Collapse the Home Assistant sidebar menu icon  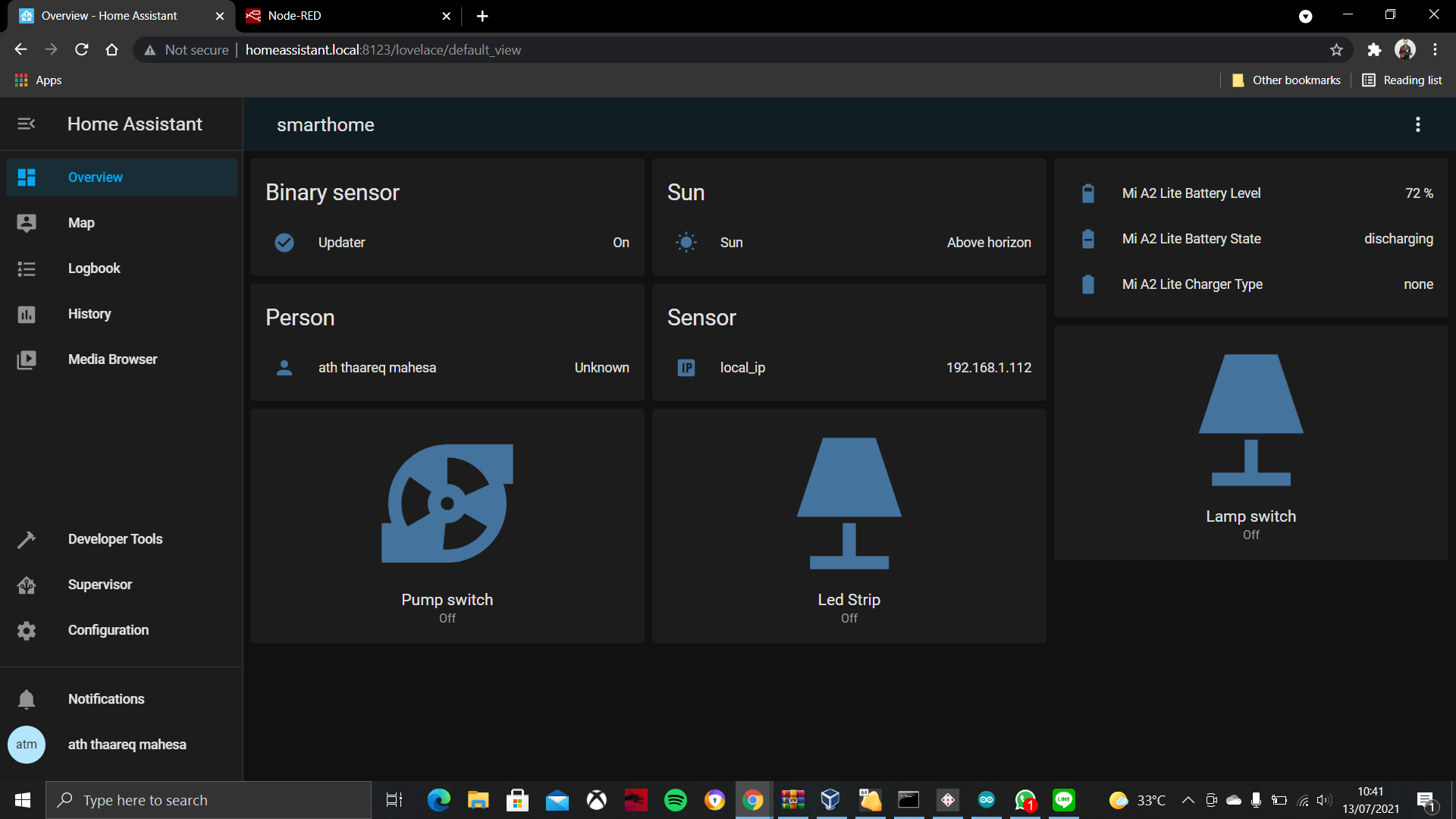point(27,124)
